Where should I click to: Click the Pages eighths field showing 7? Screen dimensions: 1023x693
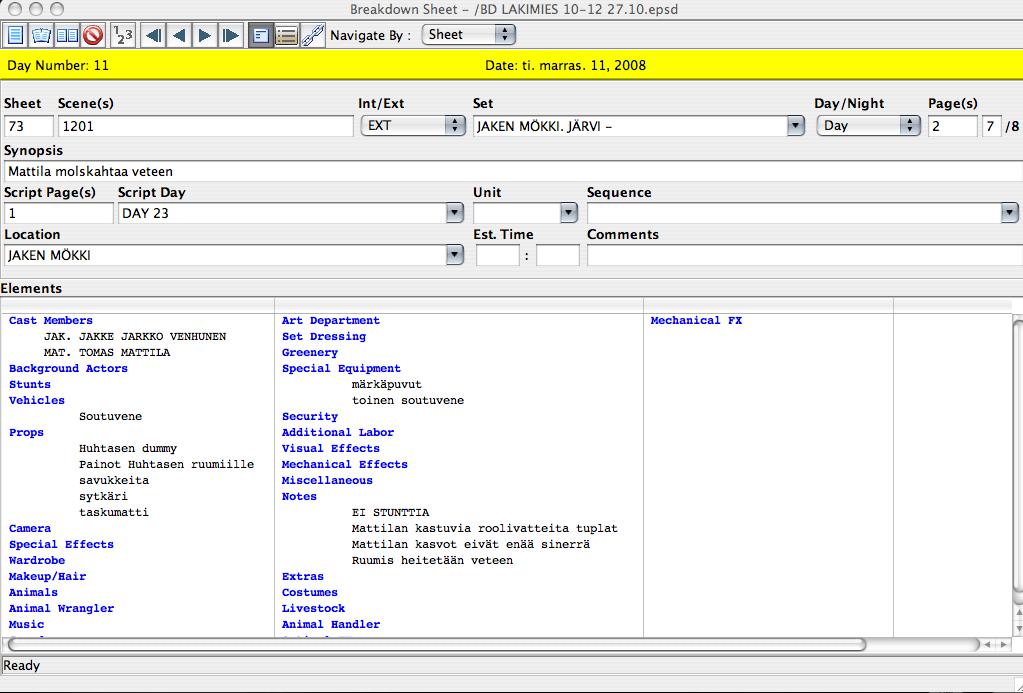click(991, 126)
